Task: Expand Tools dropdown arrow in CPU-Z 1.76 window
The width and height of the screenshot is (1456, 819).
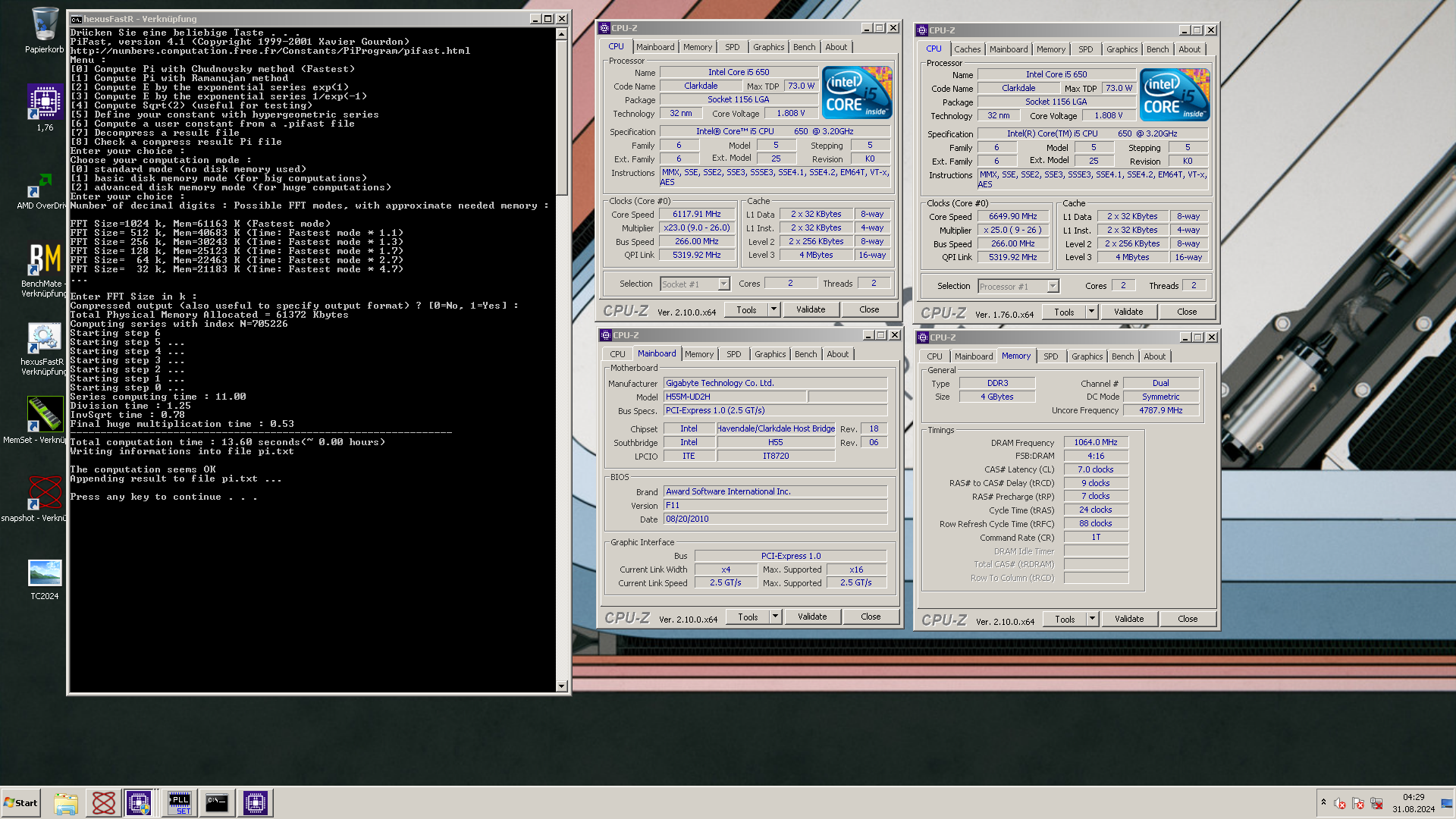Action: tap(1091, 312)
